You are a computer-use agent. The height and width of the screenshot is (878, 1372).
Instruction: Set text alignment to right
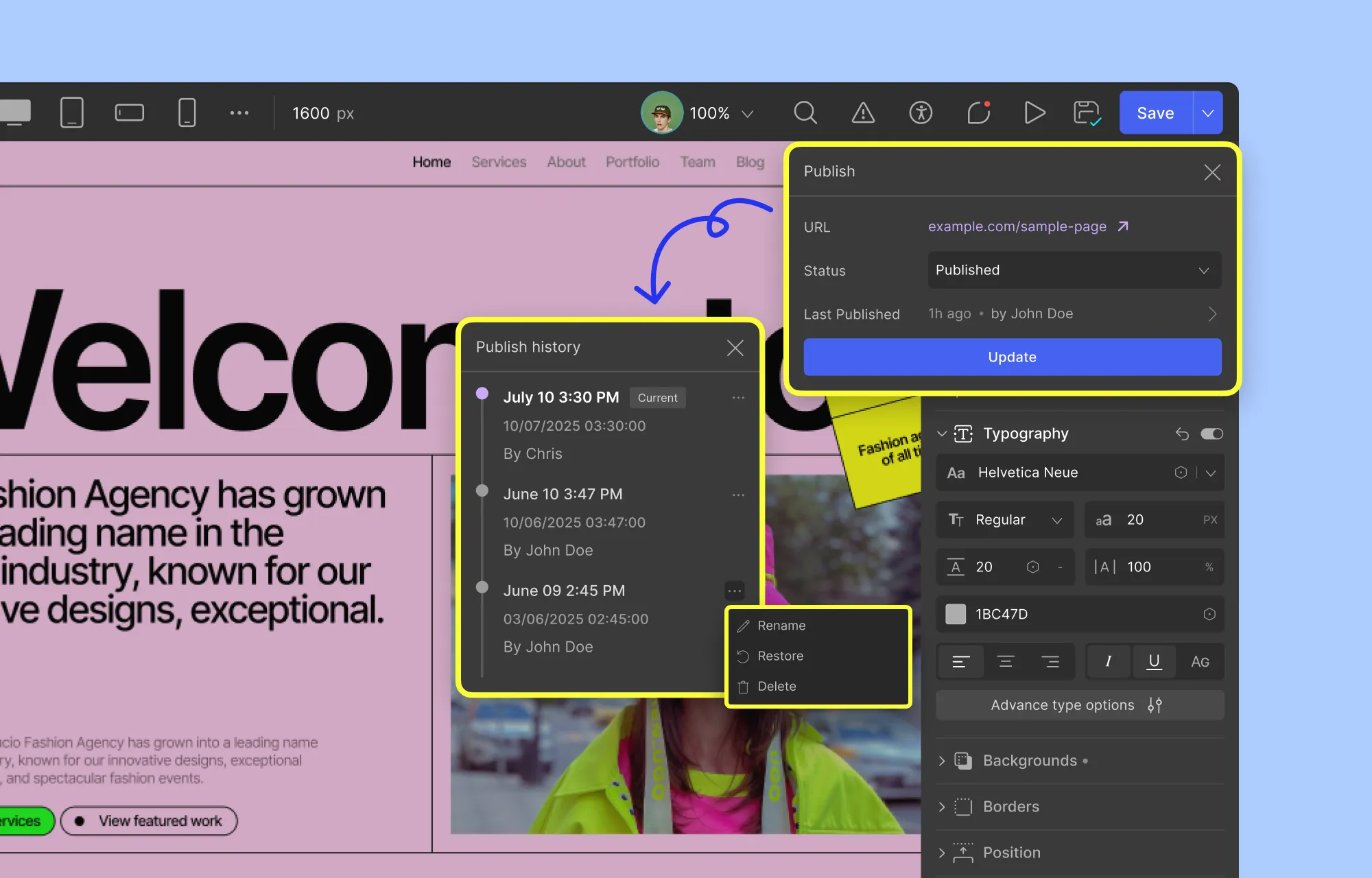pyautogui.click(x=1050, y=662)
